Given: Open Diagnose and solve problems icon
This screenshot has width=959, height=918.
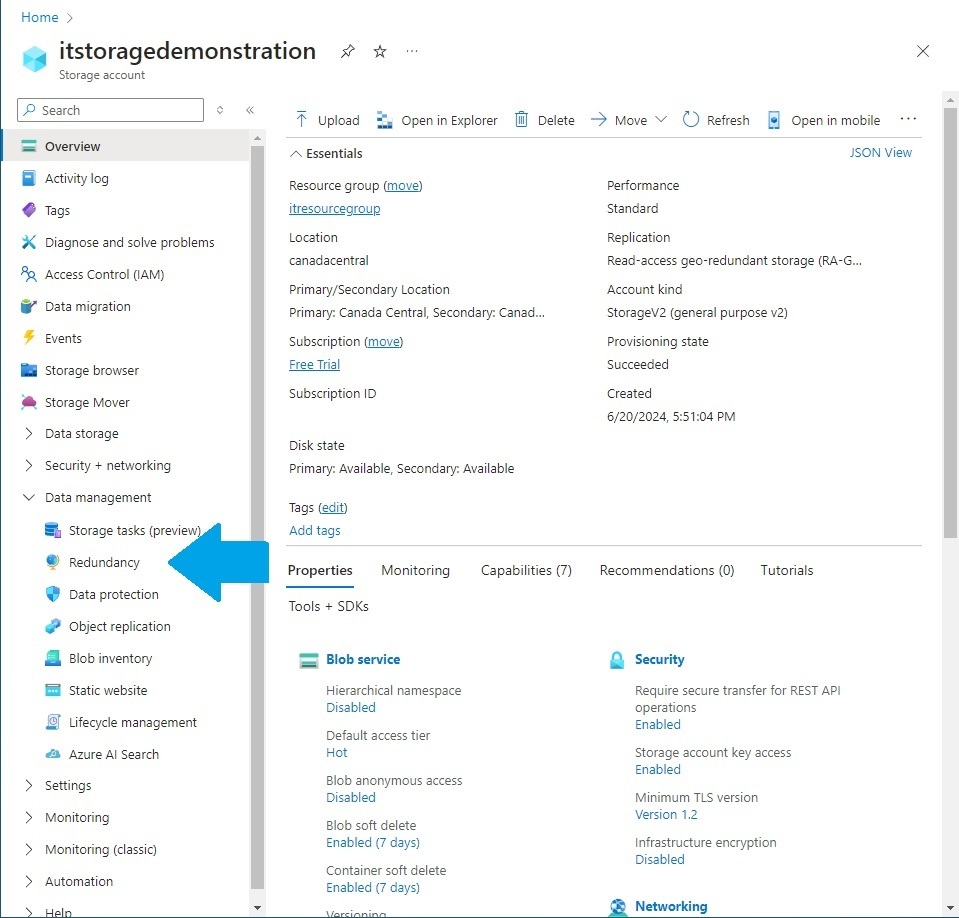Looking at the screenshot, I should click(29, 242).
